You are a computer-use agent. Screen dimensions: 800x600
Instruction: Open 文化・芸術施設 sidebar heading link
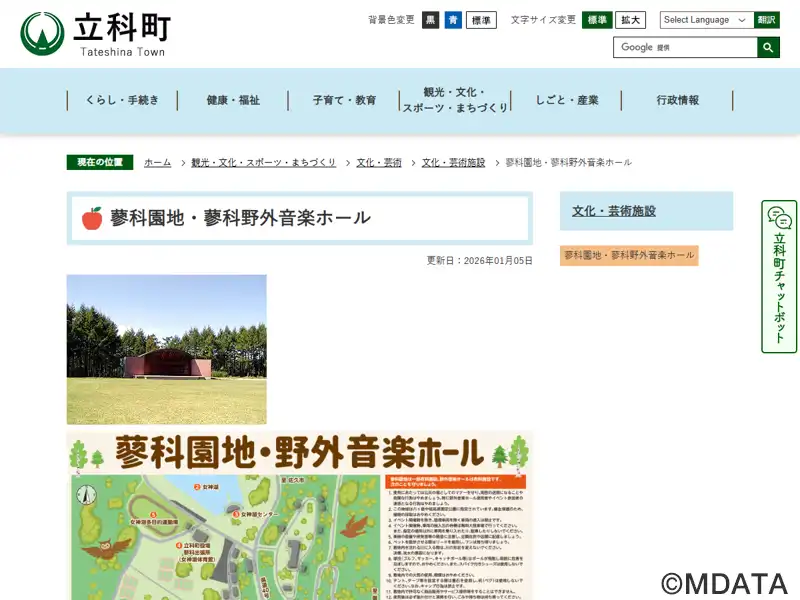point(614,211)
